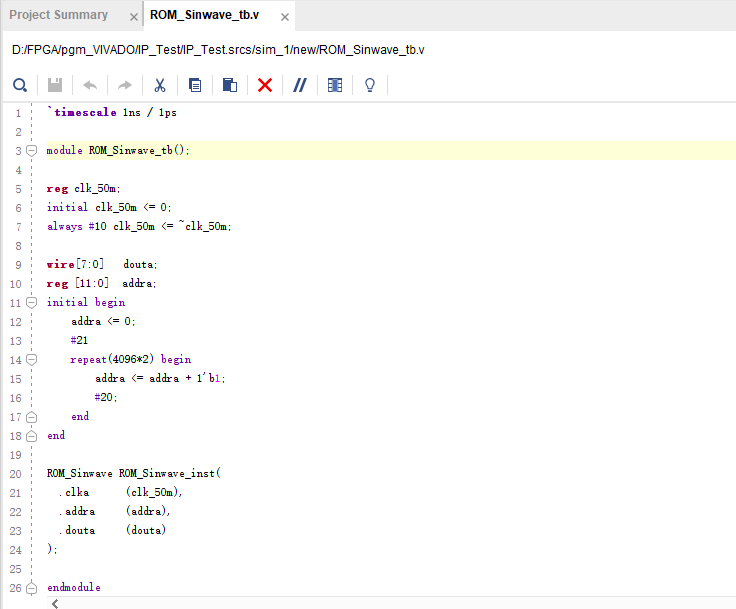
Task: Close the ROM_Sinwave_tb.v tab
Action: click(x=285, y=17)
